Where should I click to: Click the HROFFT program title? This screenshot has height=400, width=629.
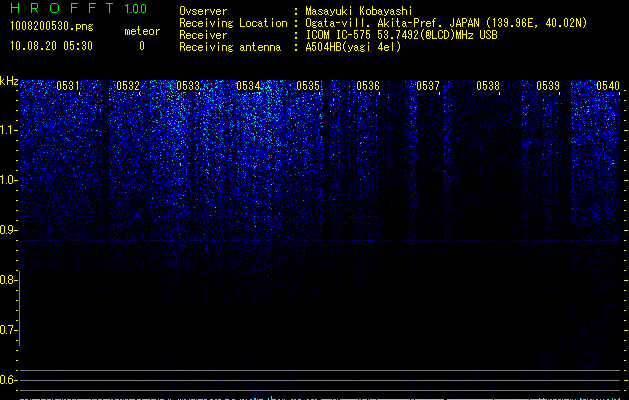[62, 8]
